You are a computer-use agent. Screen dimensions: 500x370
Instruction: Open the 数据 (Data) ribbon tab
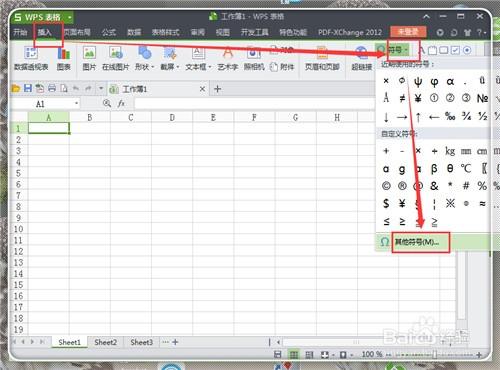[134, 32]
